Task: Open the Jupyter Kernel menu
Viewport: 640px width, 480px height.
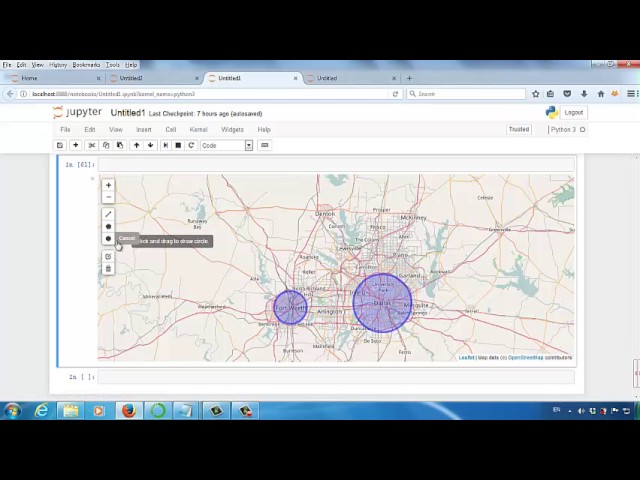Action: tap(199, 129)
